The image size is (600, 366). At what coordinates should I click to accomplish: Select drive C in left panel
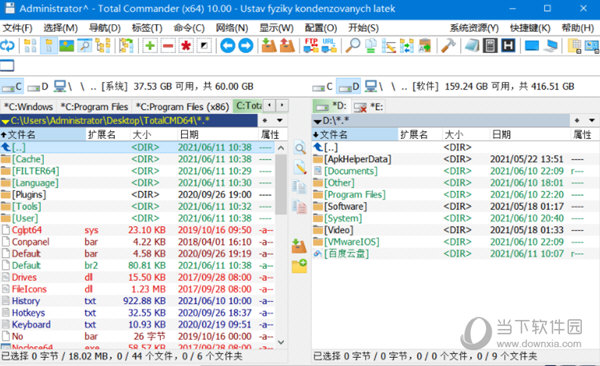coord(12,87)
